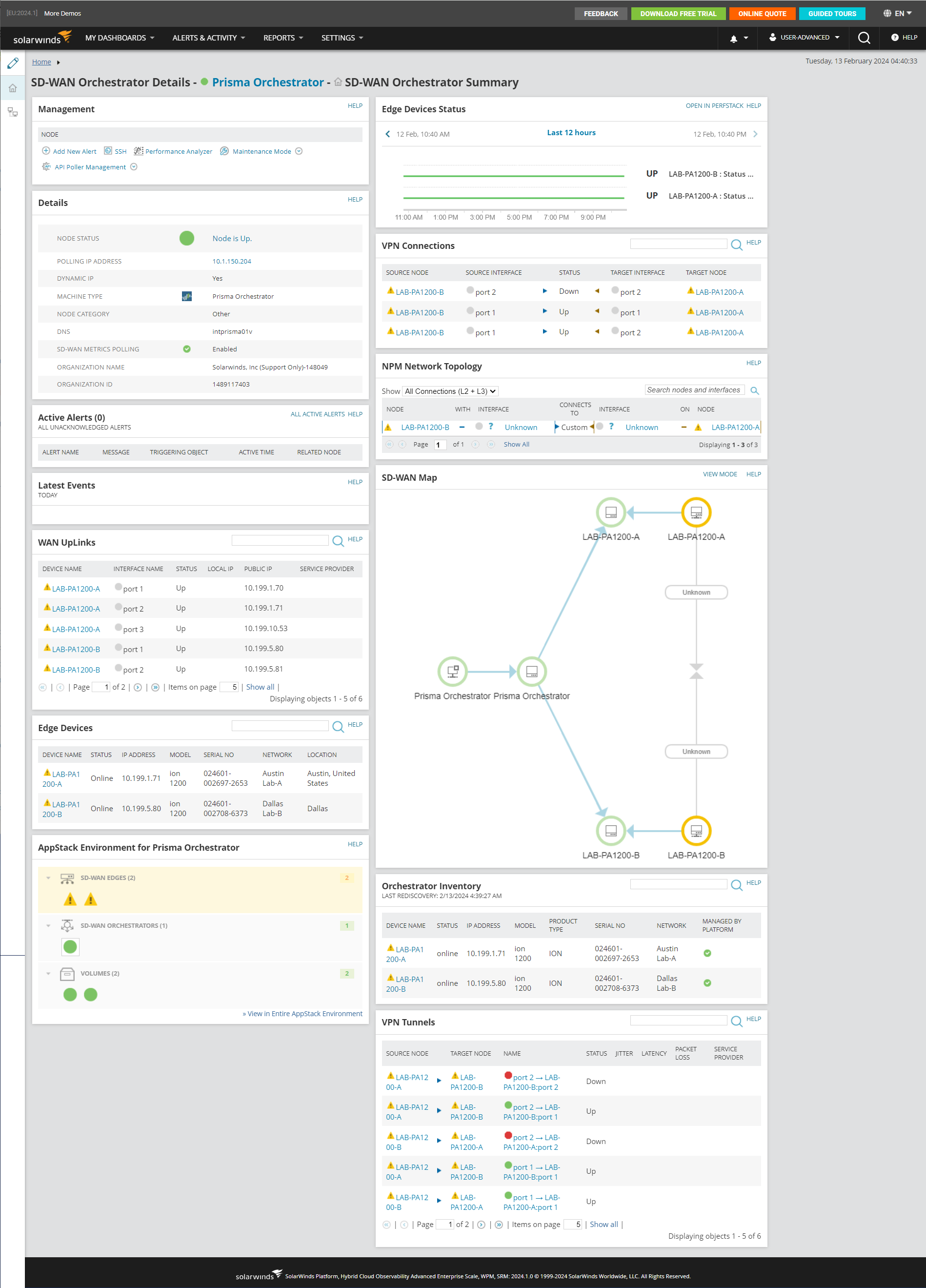This screenshot has width=926, height=1288.
Task: Click the green SD-WAN Orchestrators status circle
Action: click(x=70, y=947)
